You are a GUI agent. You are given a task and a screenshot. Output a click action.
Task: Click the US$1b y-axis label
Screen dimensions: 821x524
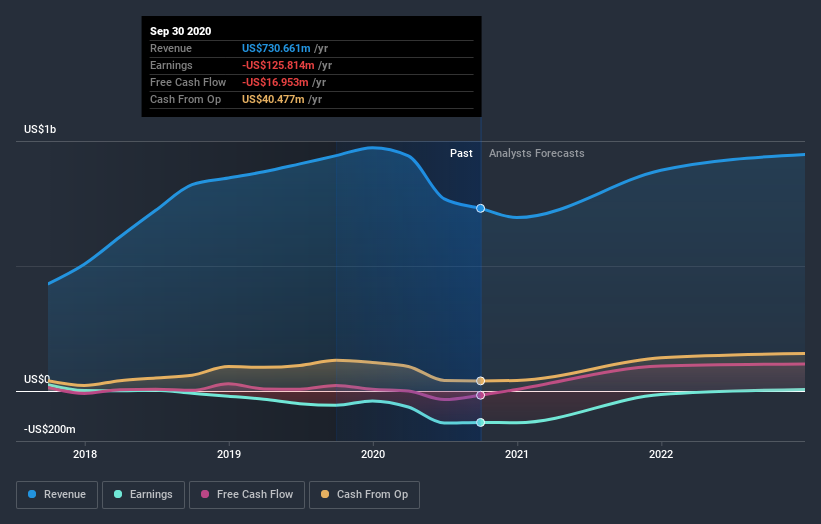[40, 129]
